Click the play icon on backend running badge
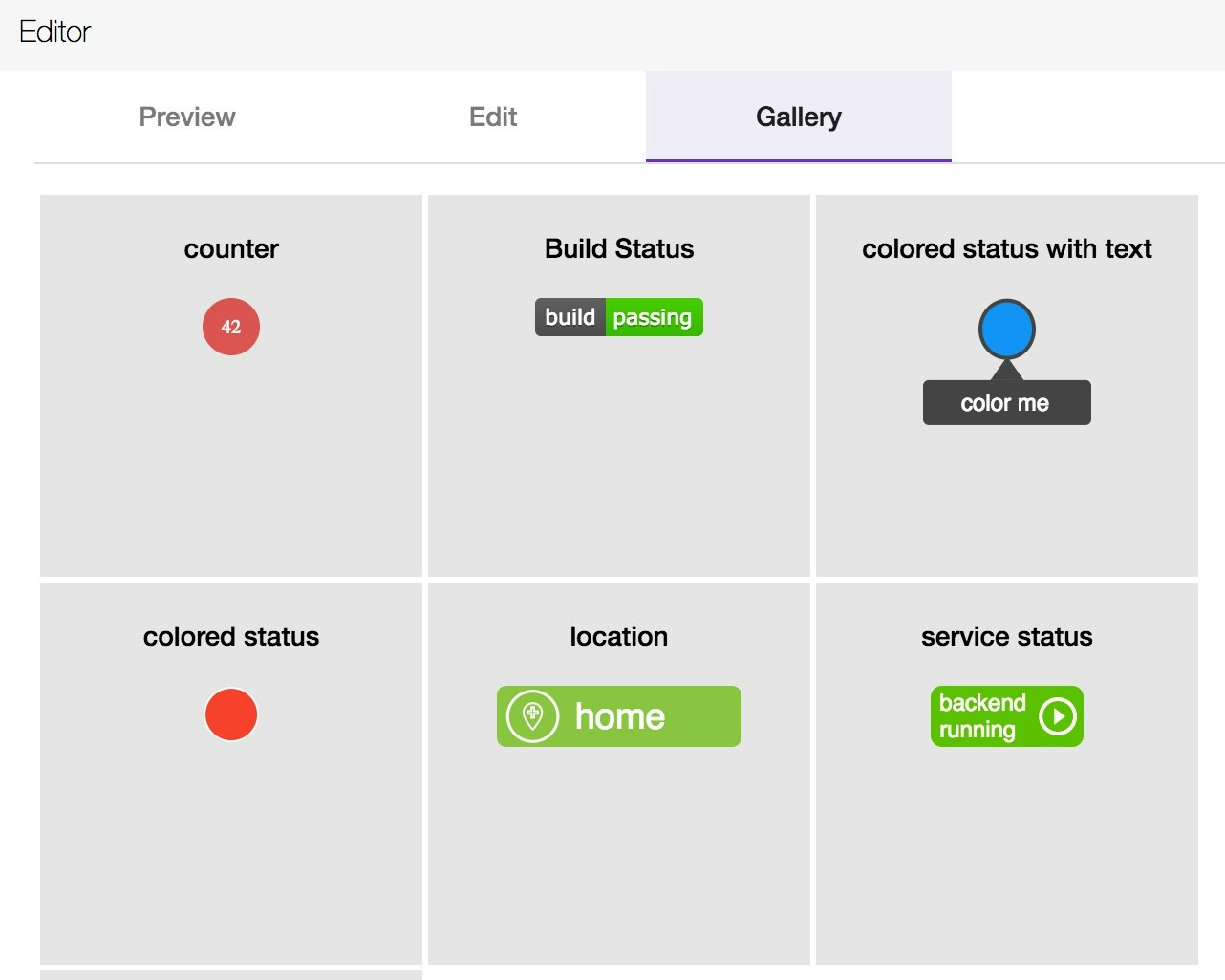This screenshot has width=1225, height=980. [1056, 715]
